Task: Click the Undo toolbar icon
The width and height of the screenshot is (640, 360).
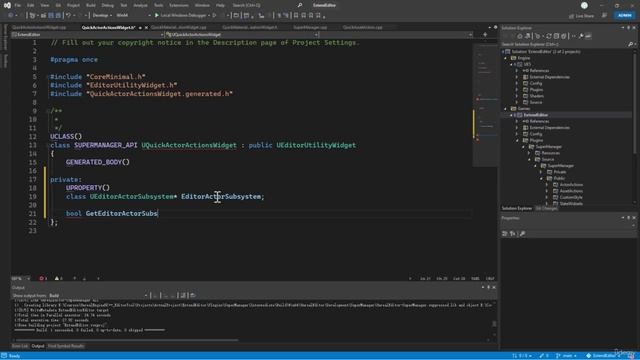Action: tap(68, 15)
